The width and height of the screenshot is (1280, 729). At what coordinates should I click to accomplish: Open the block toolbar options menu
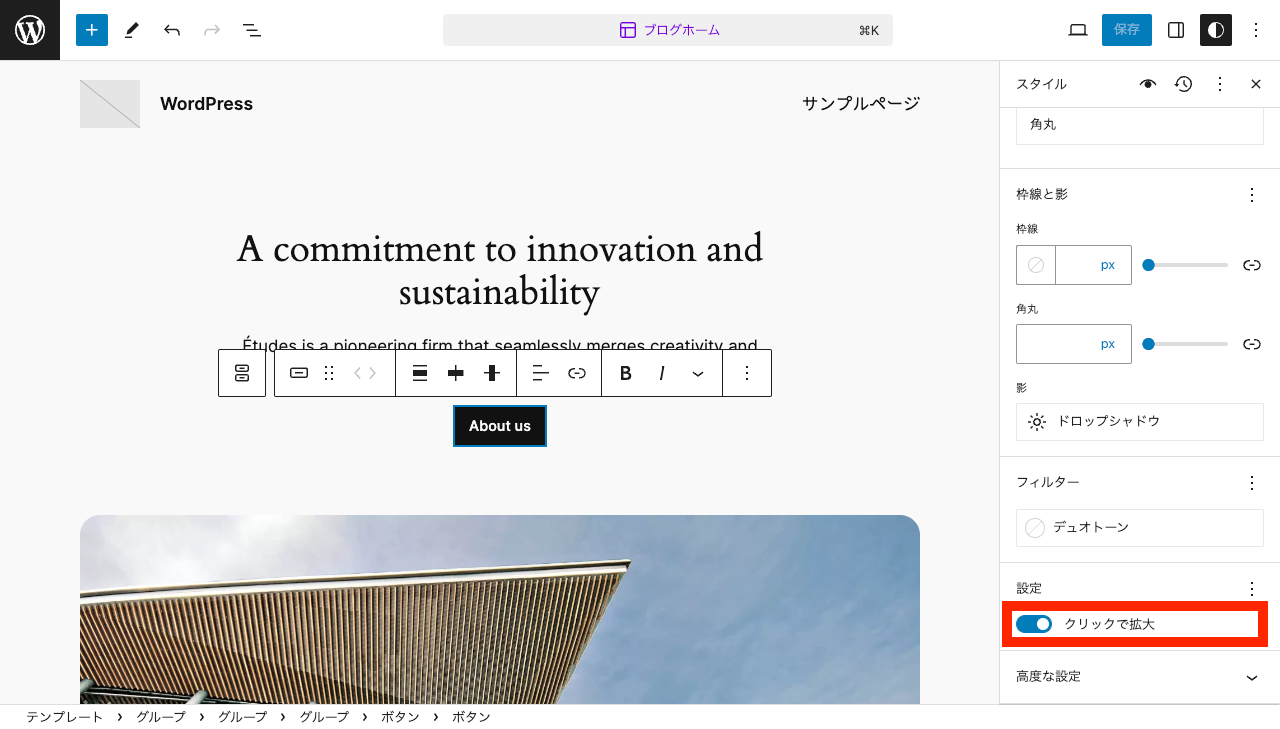pyautogui.click(x=747, y=373)
